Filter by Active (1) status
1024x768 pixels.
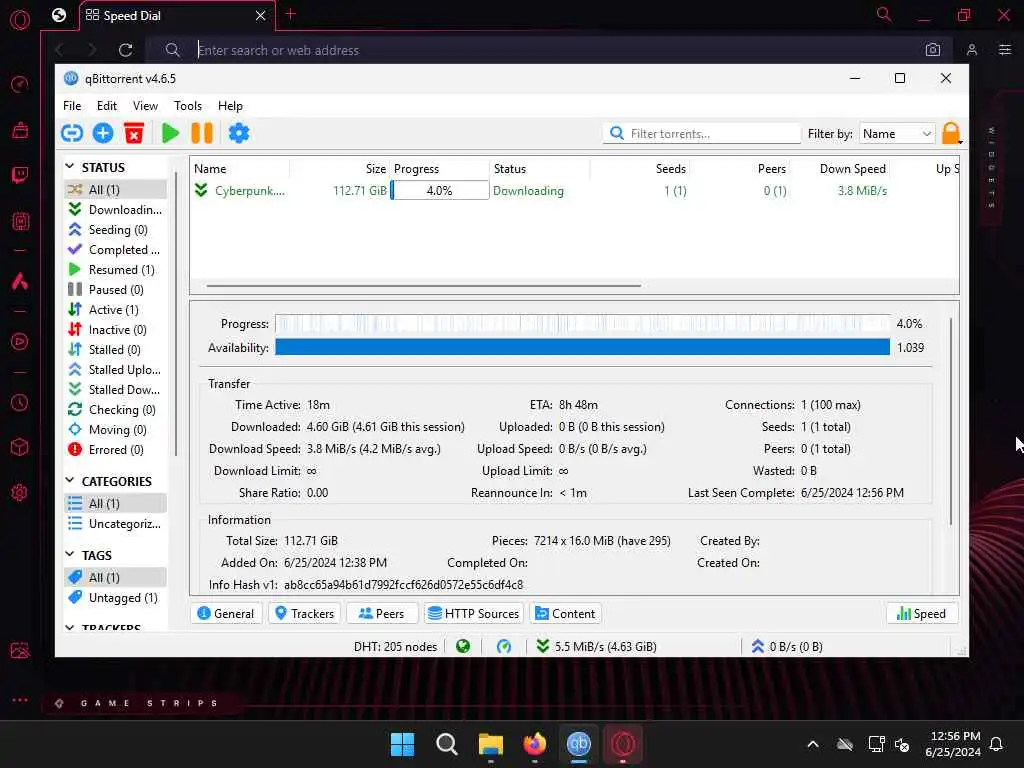116,310
